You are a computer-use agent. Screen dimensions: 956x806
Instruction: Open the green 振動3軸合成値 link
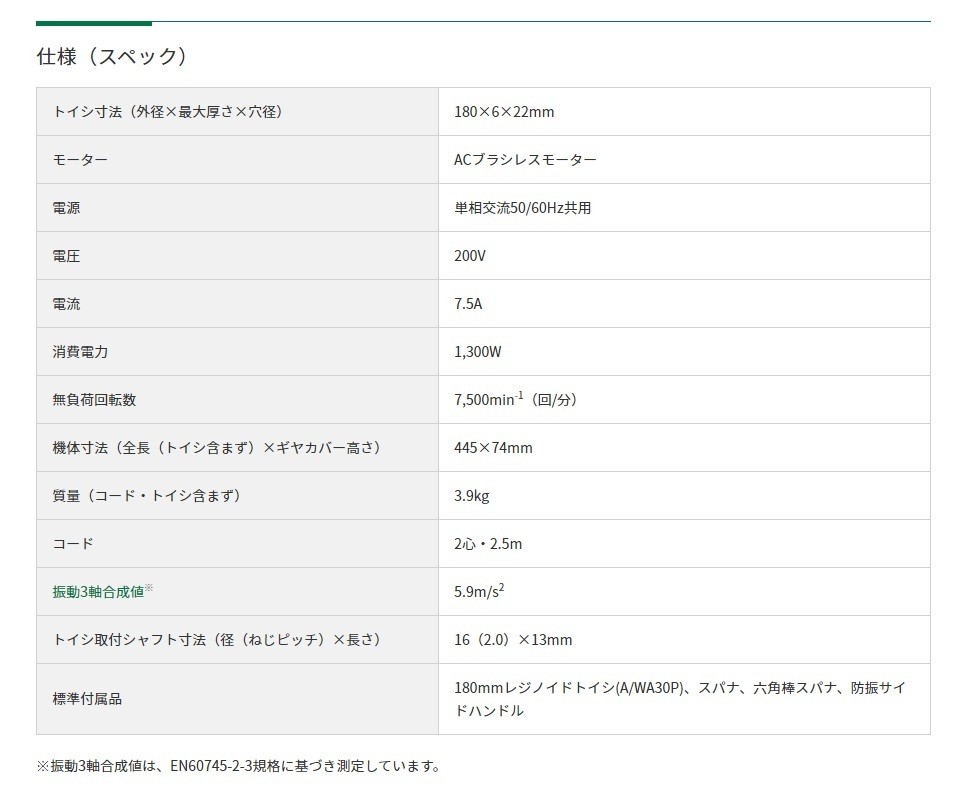pos(98,591)
